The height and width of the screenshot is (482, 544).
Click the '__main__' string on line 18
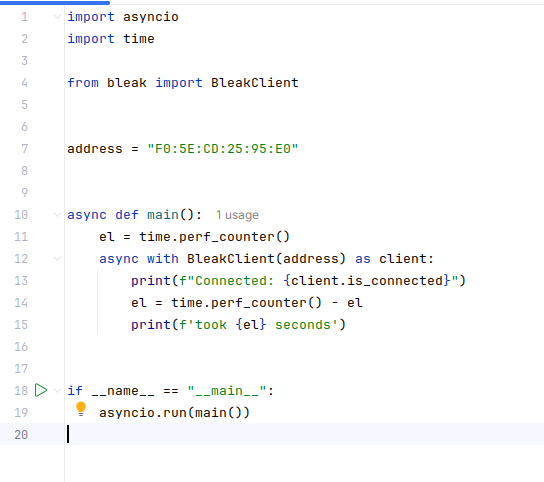coord(227,391)
